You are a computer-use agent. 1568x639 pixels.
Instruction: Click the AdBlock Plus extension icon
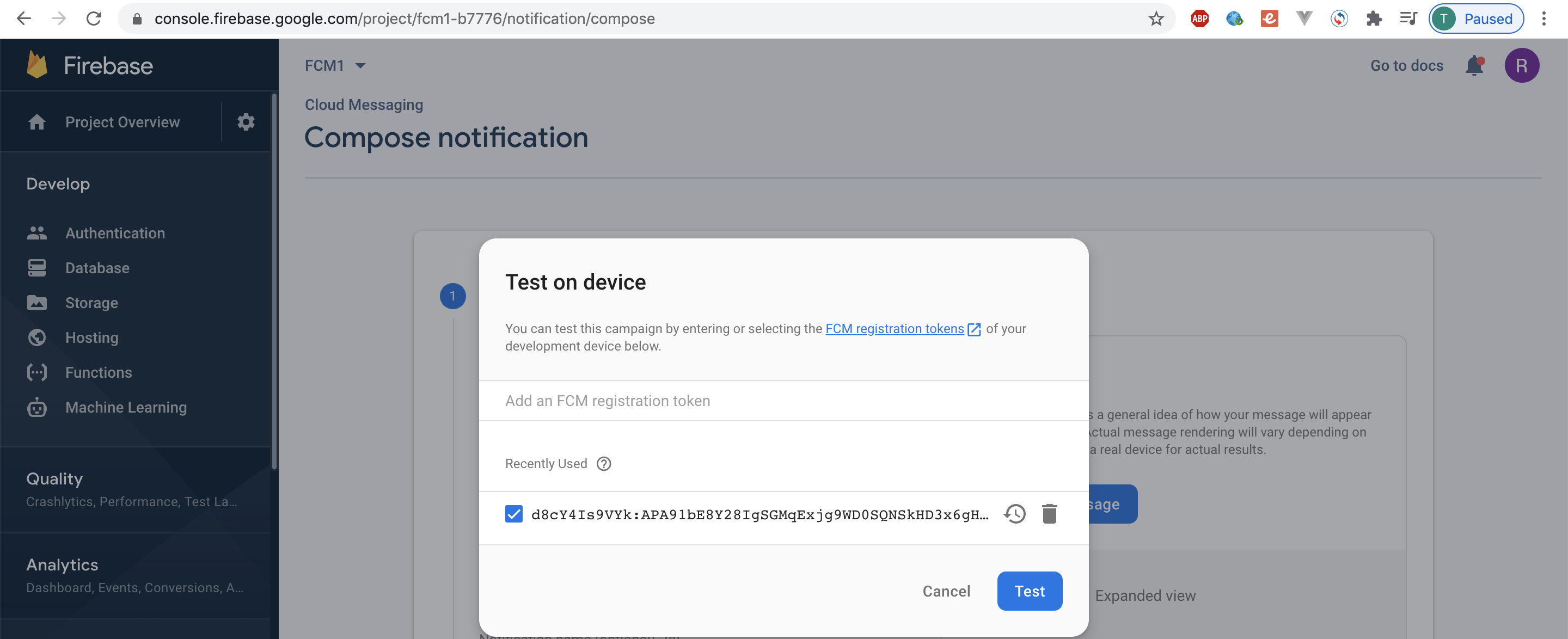1199,19
